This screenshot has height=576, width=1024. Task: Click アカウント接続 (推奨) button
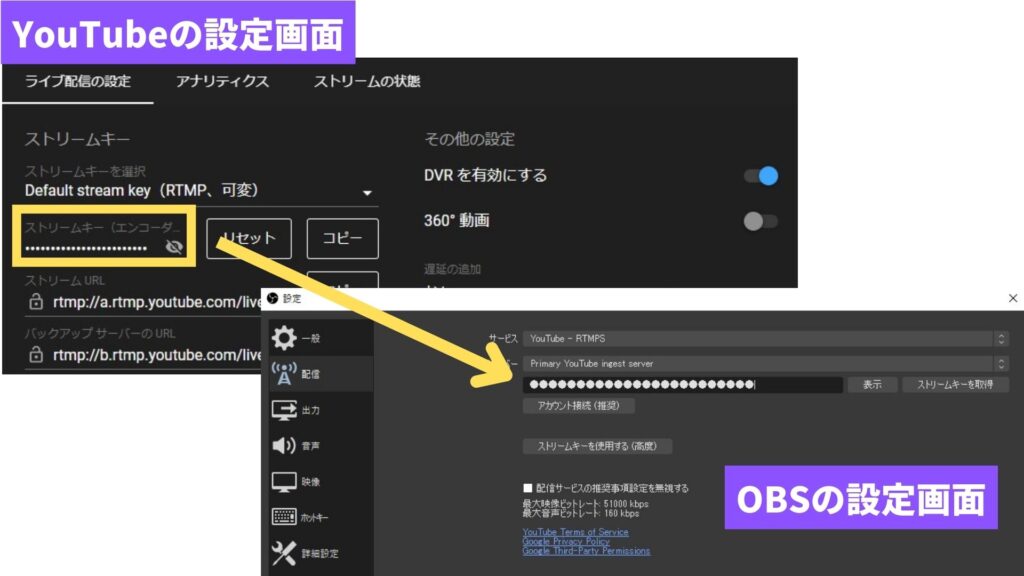coord(579,406)
